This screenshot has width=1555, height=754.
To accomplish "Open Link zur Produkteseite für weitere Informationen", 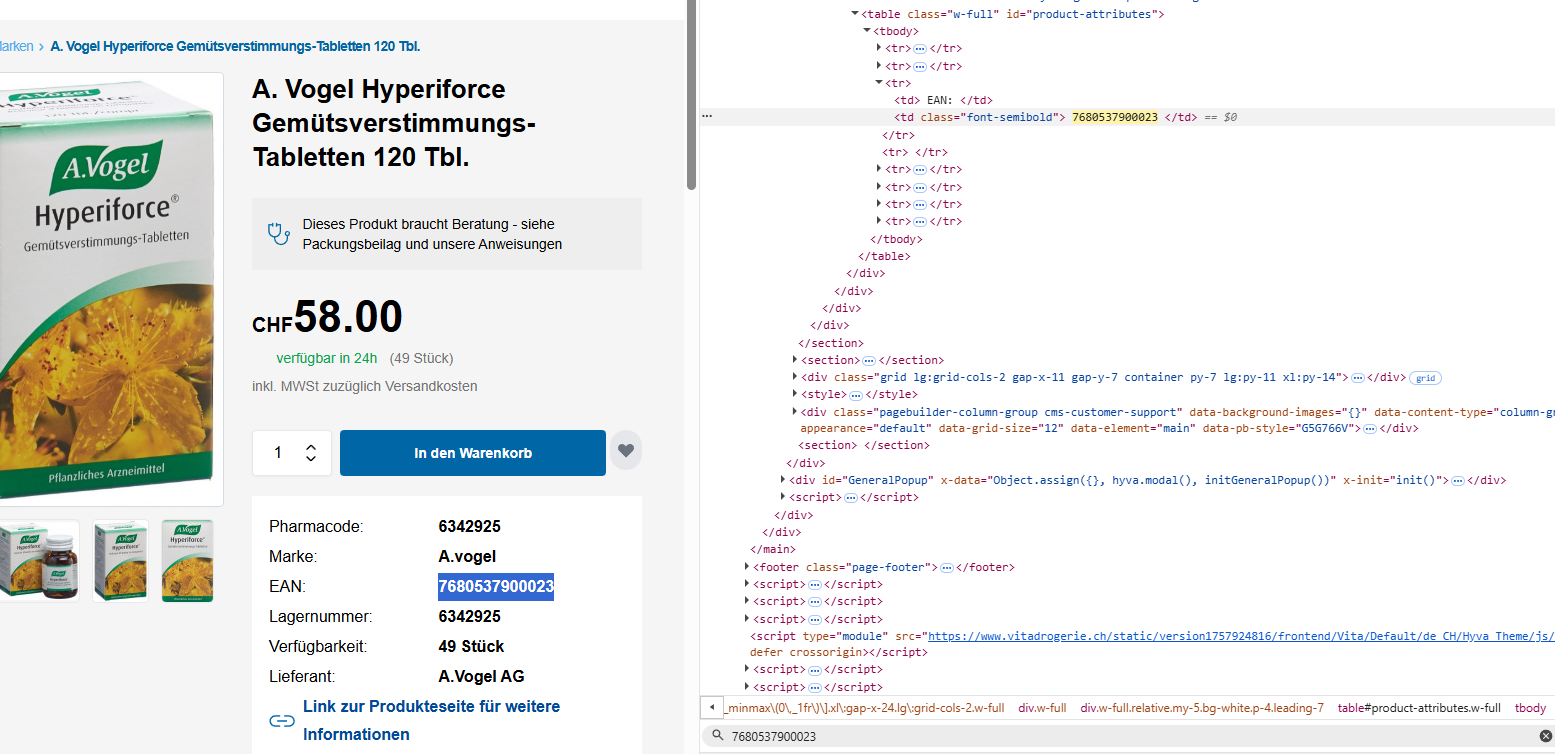I will coord(432,720).
